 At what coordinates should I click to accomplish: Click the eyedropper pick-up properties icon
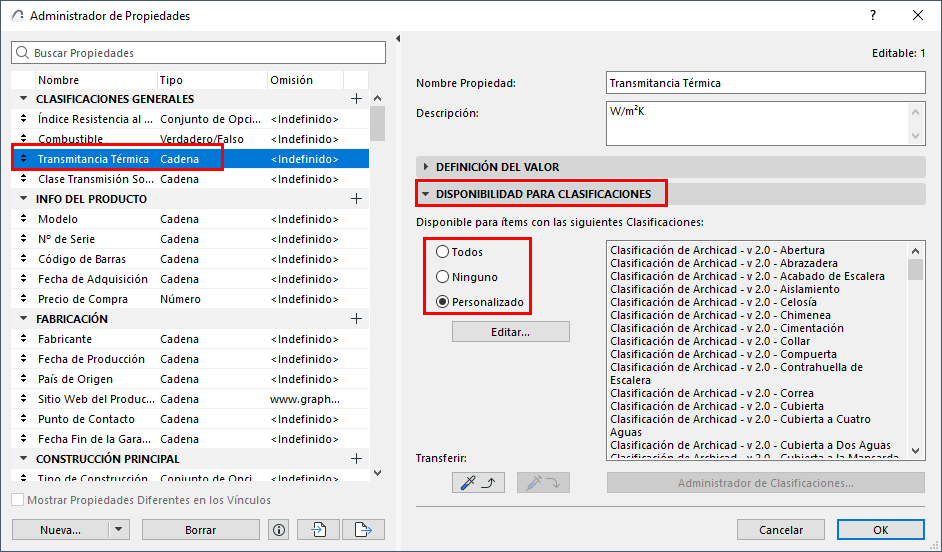tap(478, 482)
